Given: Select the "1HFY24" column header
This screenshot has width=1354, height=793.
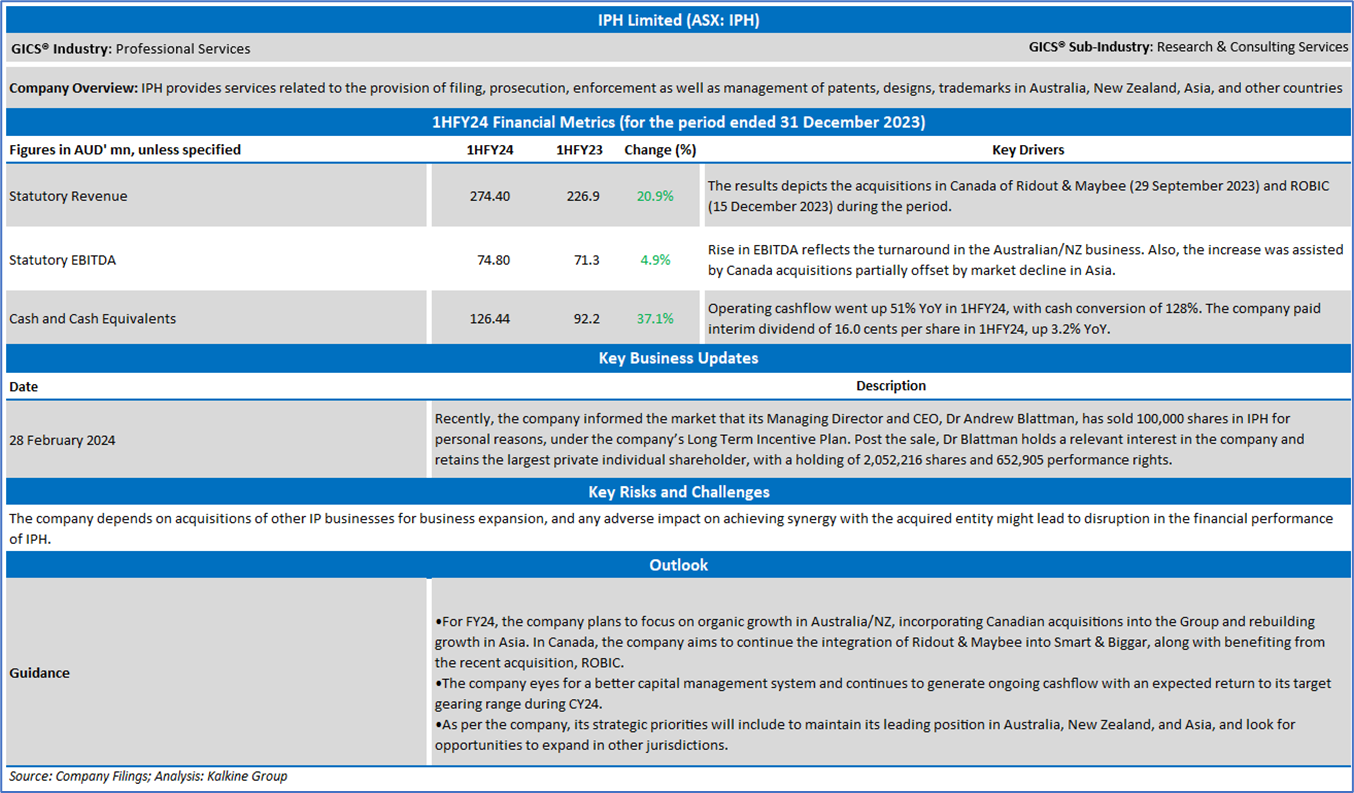Looking at the screenshot, I should coord(490,150).
